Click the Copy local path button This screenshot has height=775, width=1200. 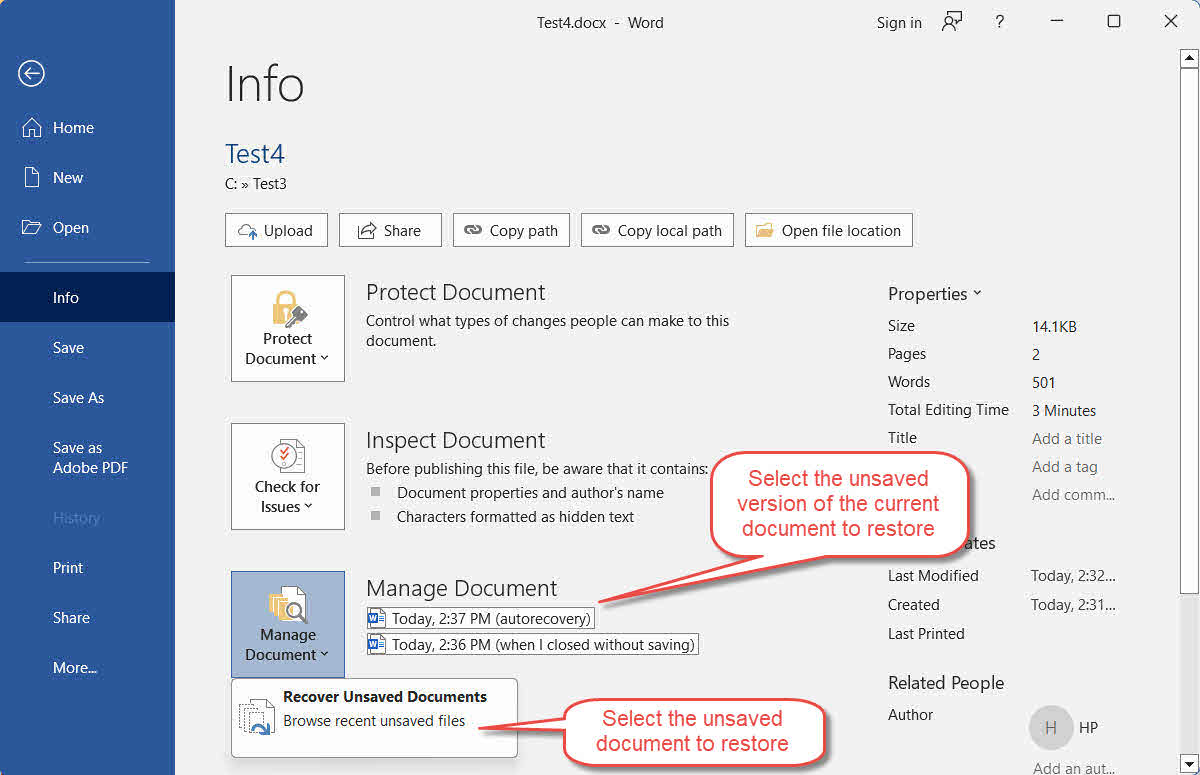coord(658,230)
